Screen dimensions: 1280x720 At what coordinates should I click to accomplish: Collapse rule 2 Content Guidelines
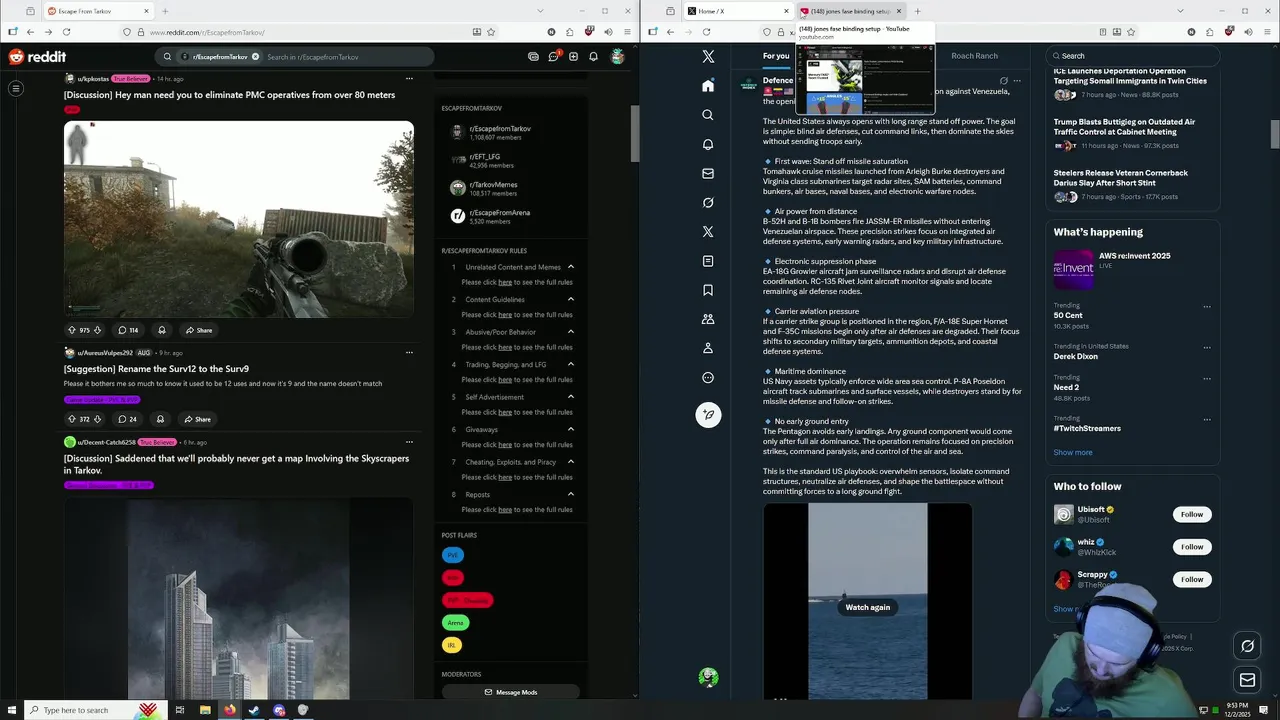571,299
